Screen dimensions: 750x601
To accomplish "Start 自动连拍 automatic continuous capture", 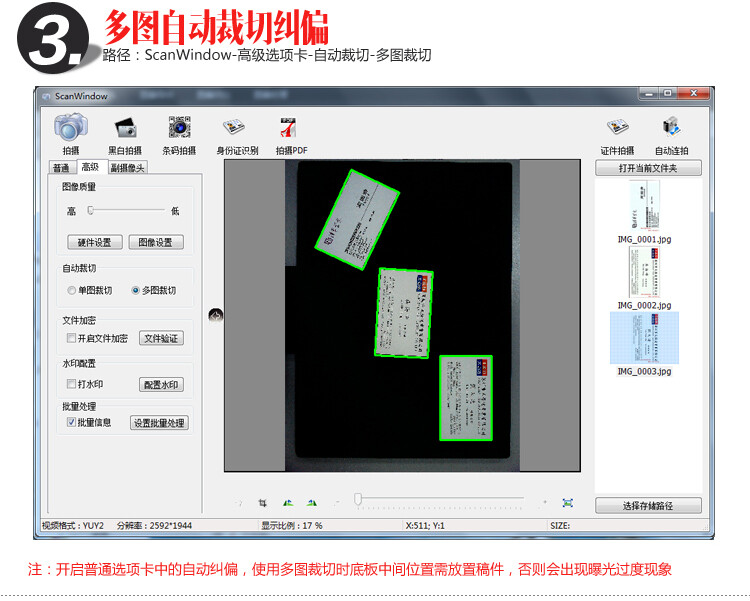I will (671, 128).
